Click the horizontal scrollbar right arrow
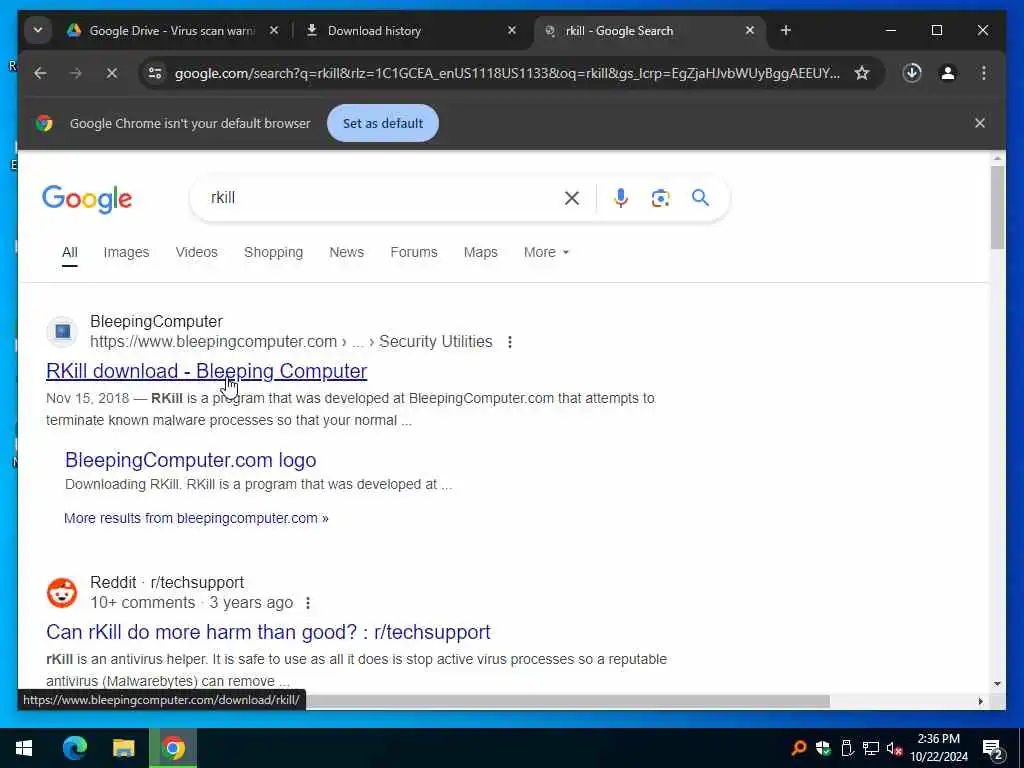 pos(980,701)
